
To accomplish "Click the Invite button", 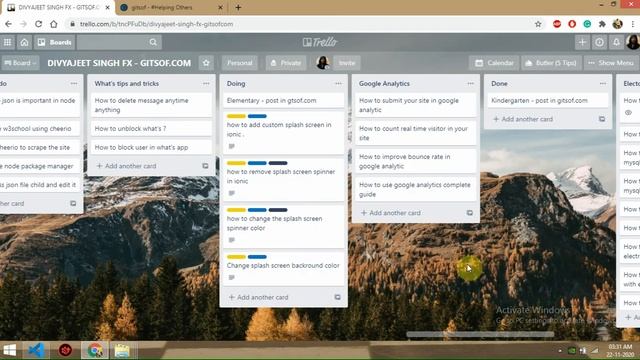I will (x=347, y=63).
